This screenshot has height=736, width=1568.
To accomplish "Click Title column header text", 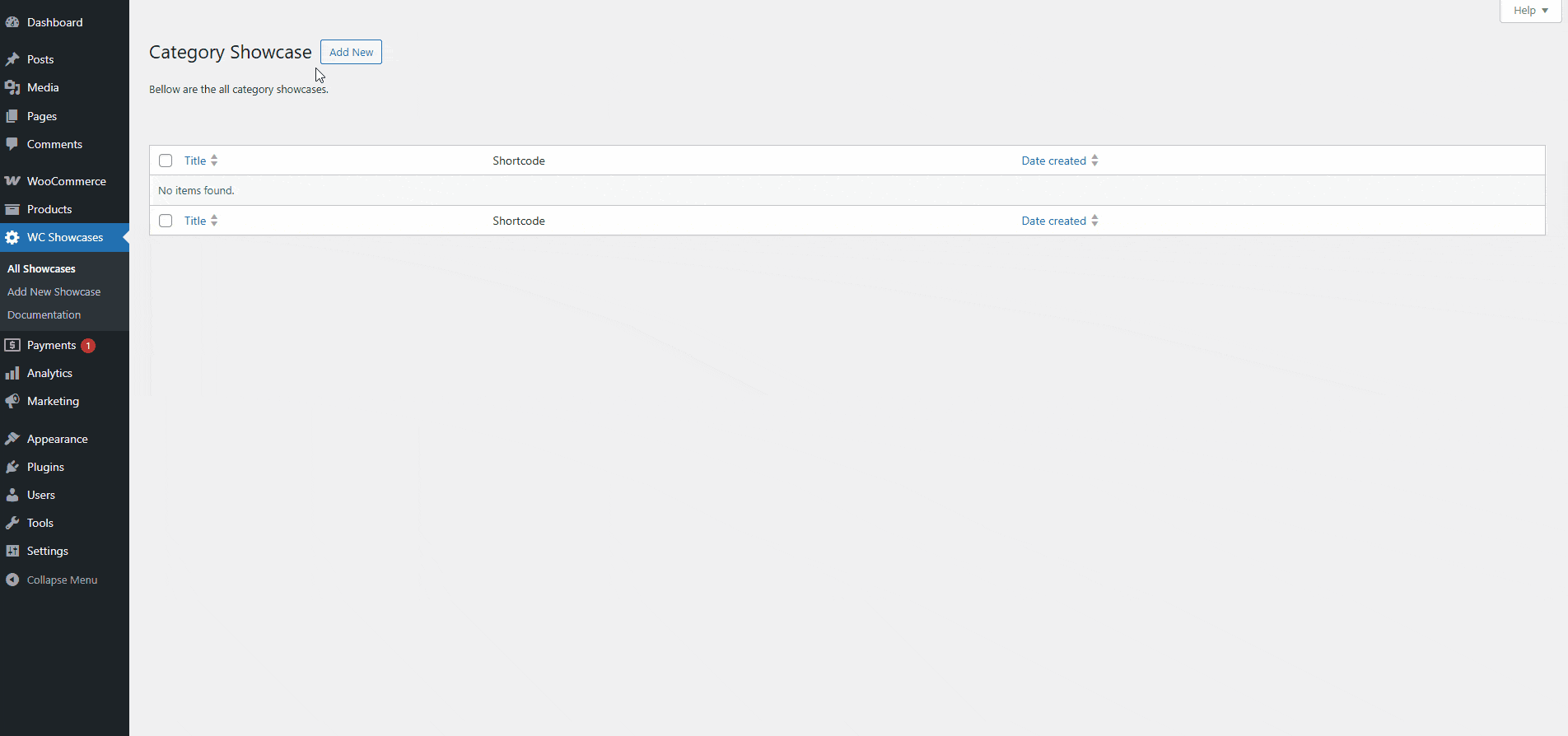I will [195, 161].
